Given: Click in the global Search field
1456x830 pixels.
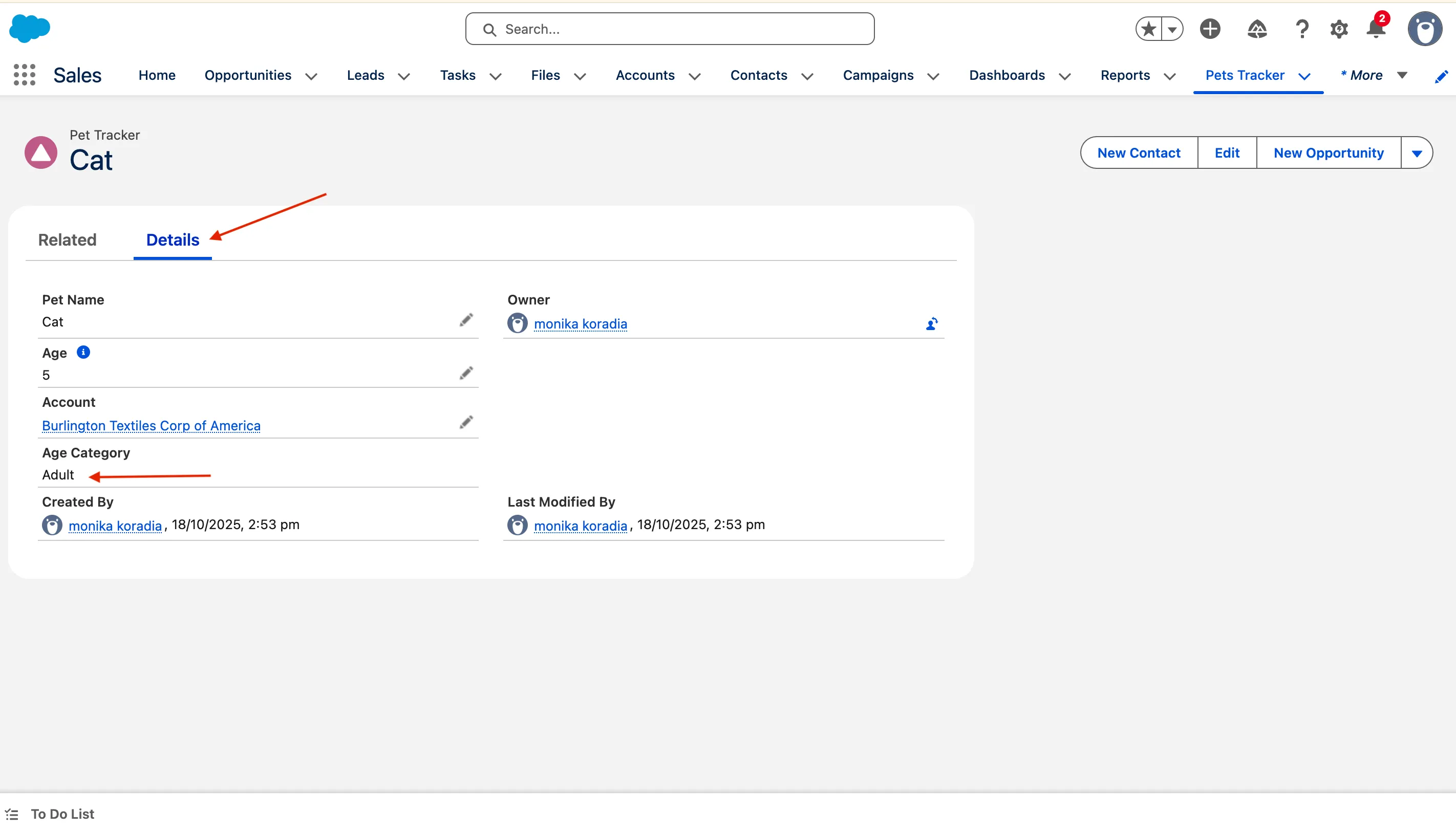Looking at the screenshot, I should click(x=670, y=29).
